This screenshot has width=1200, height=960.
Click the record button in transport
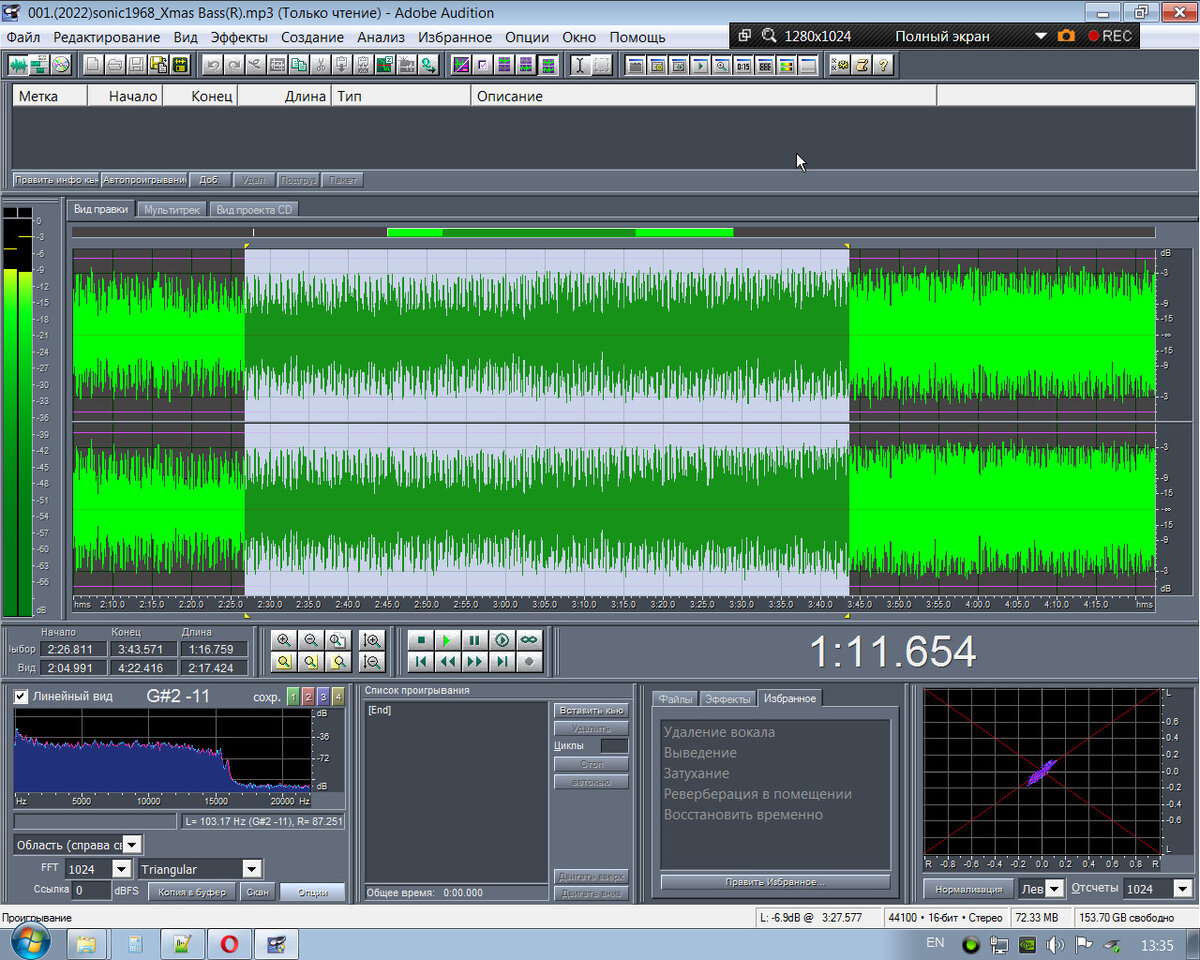coord(529,662)
